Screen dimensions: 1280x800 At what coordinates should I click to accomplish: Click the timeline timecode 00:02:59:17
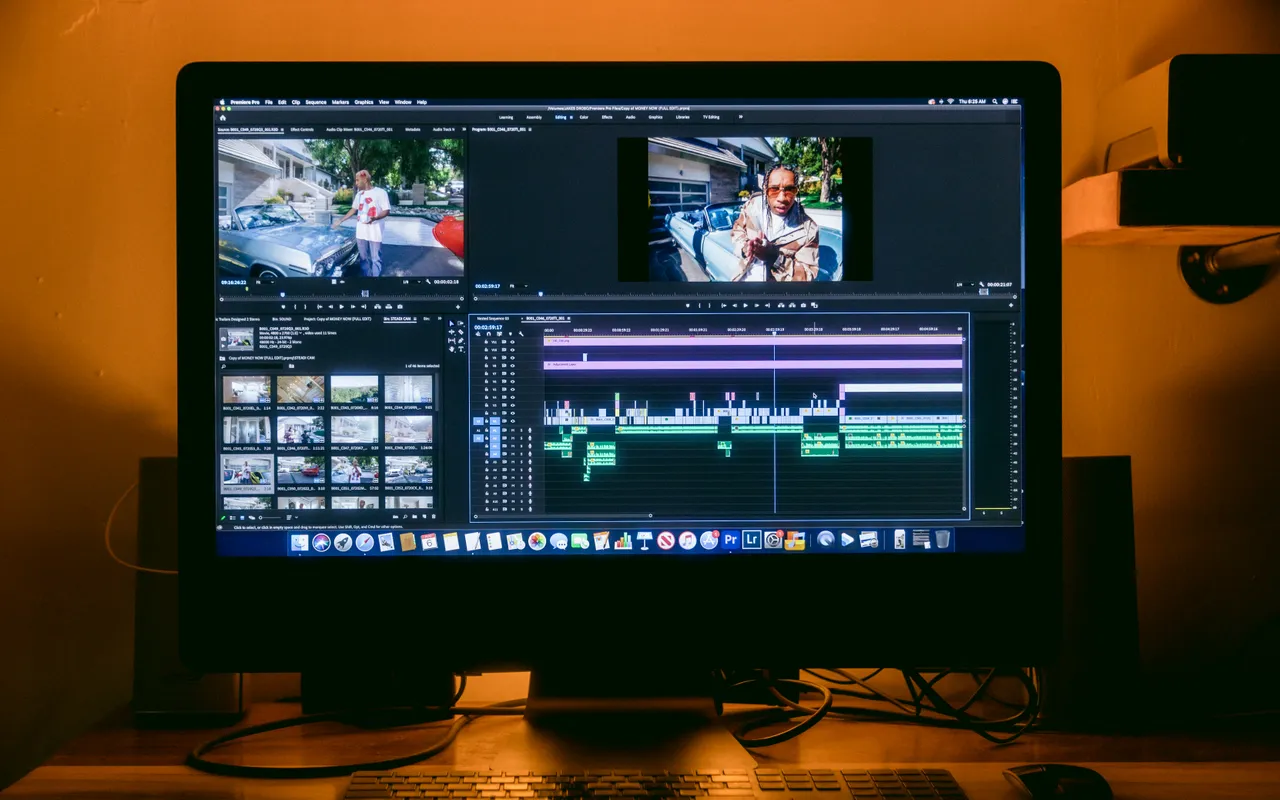(x=488, y=327)
